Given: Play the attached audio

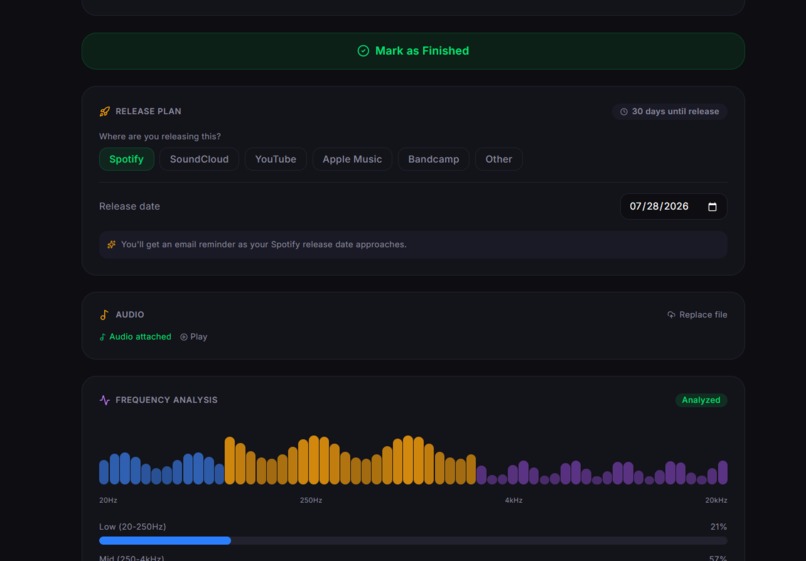Looking at the screenshot, I should (x=194, y=337).
